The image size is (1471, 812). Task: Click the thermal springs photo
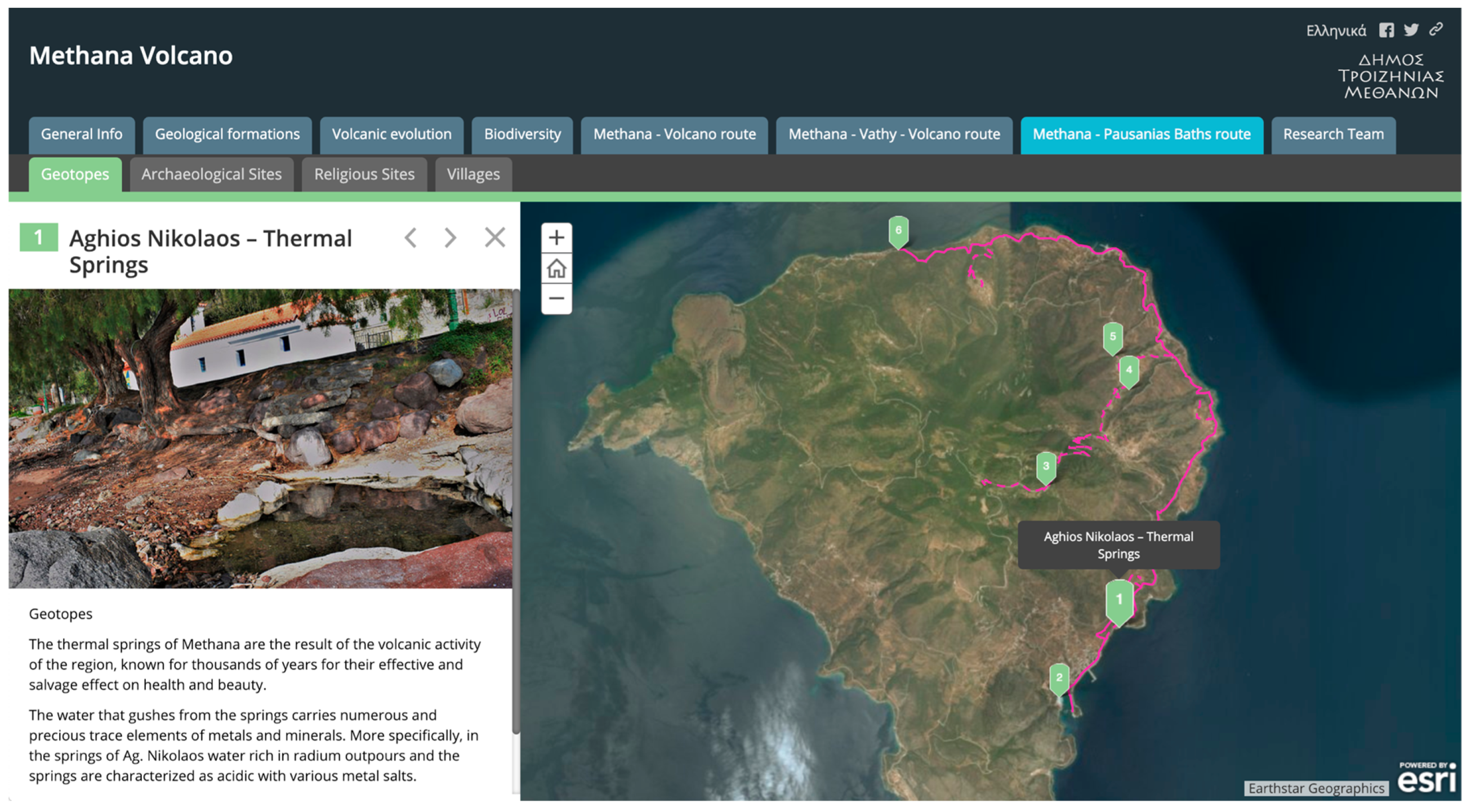[260, 439]
